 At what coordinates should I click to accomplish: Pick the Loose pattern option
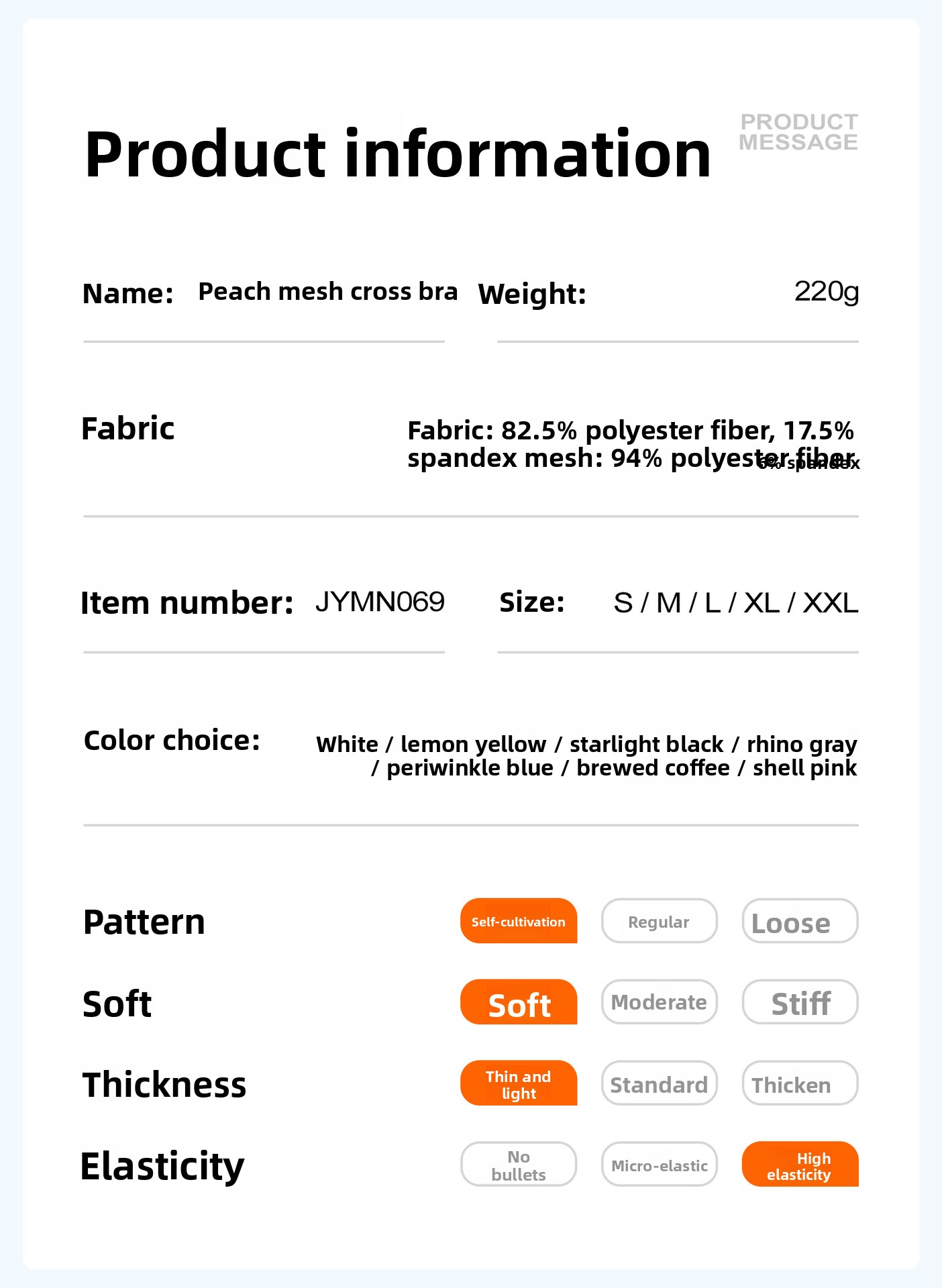(800, 920)
